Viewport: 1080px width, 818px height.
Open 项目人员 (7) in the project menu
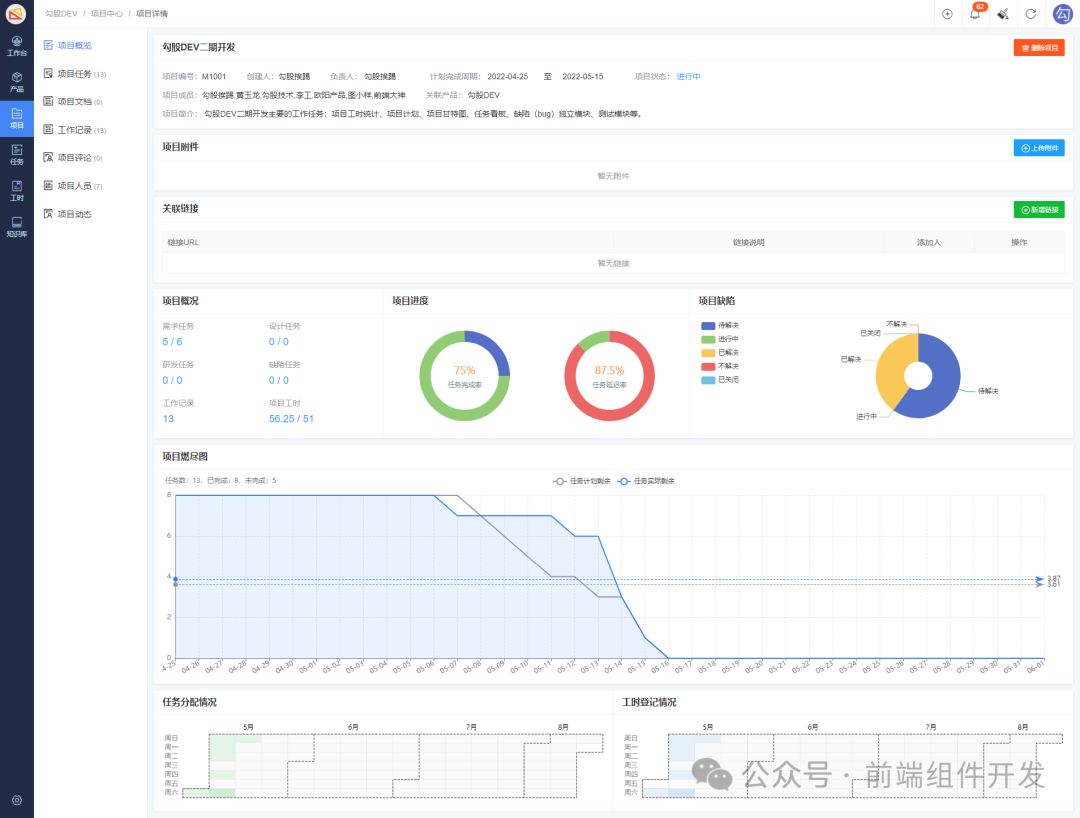pos(72,186)
